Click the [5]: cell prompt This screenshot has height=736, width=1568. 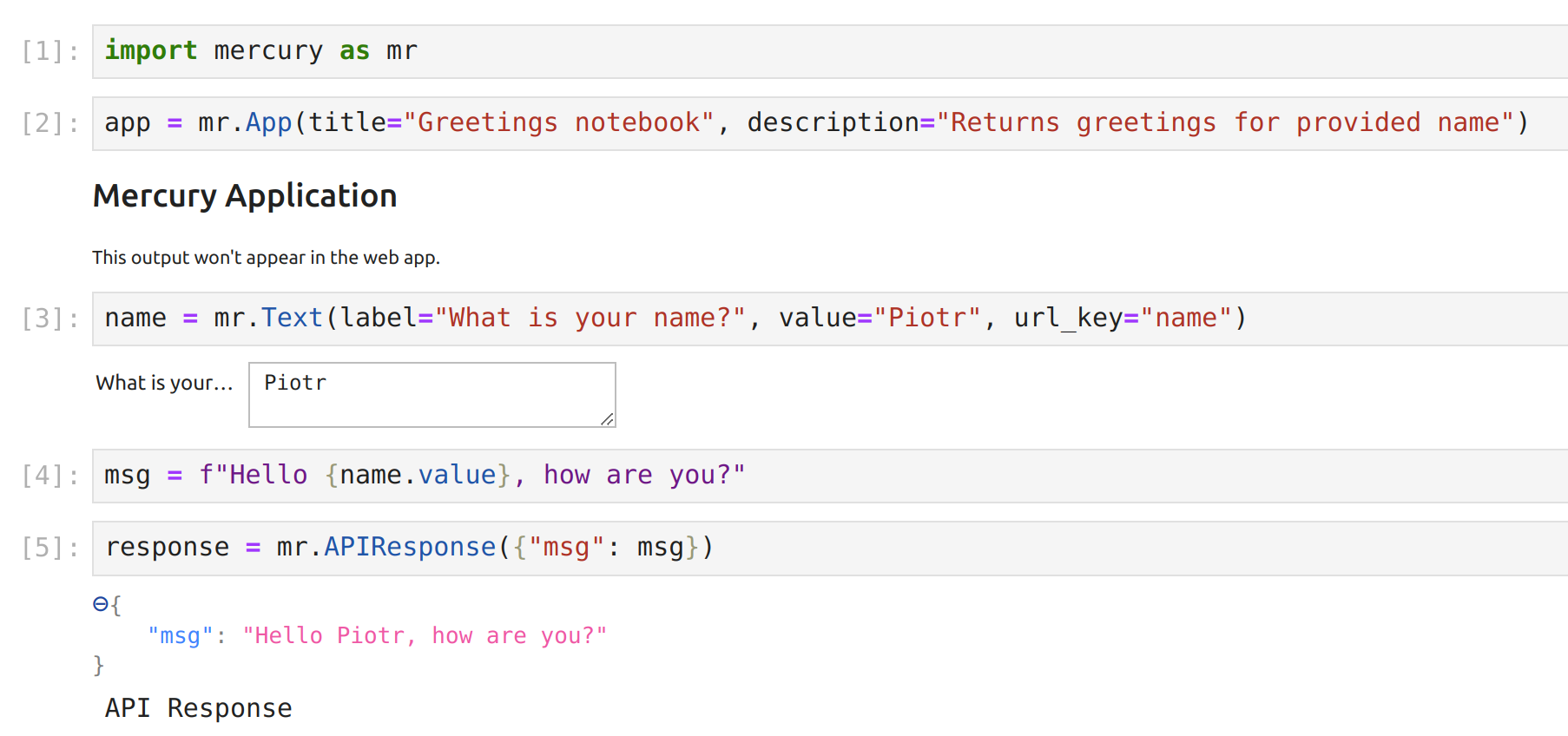(x=50, y=548)
